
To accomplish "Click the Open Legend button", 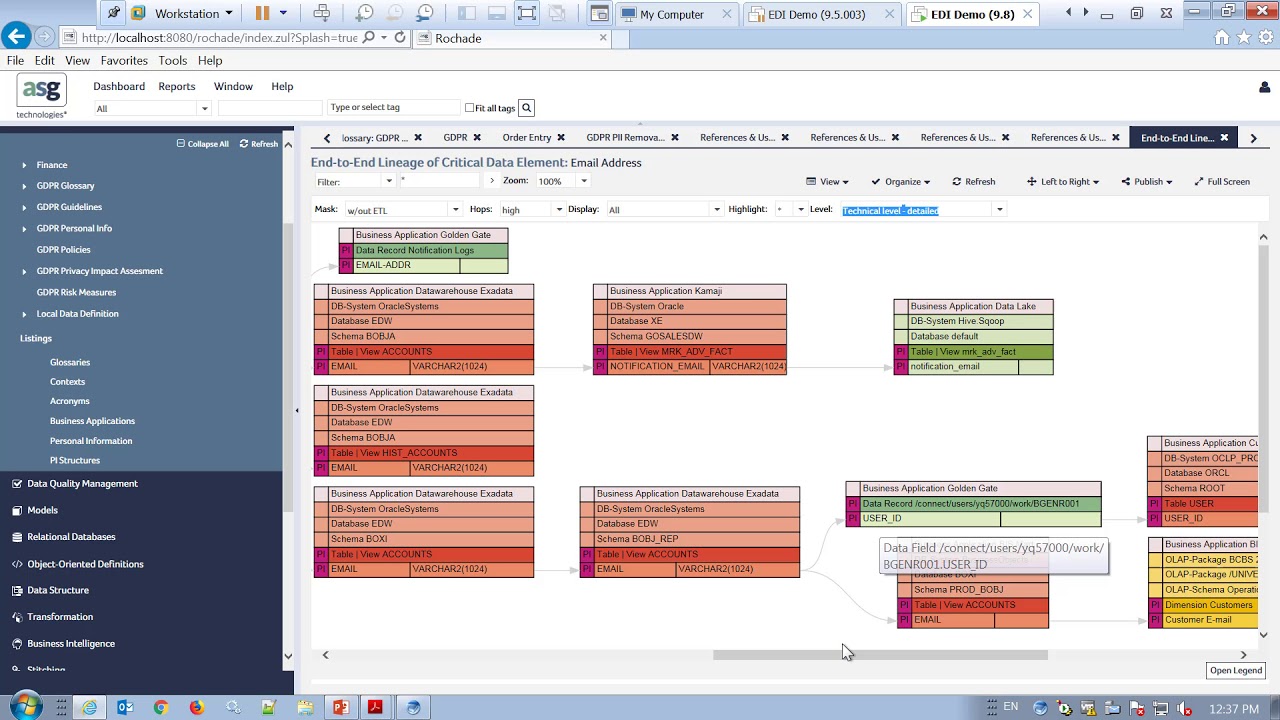I will (1235, 670).
